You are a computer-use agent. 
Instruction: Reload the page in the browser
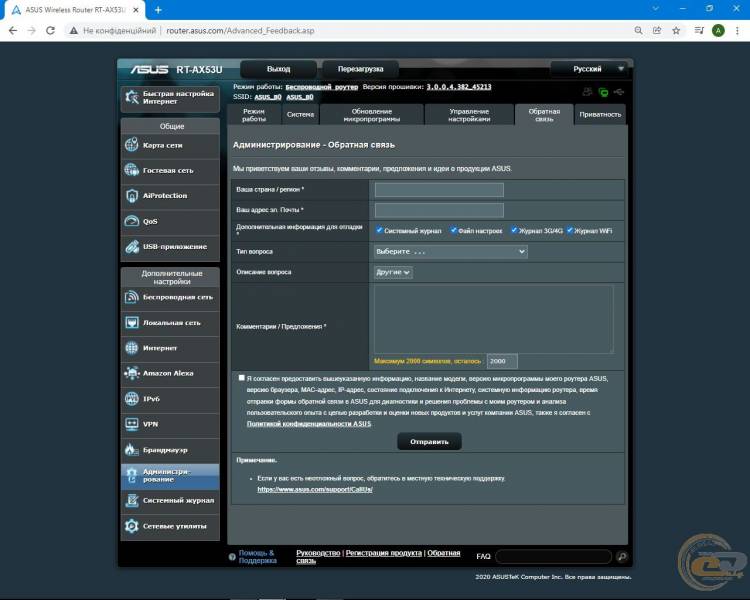click(x=50, y=31)
